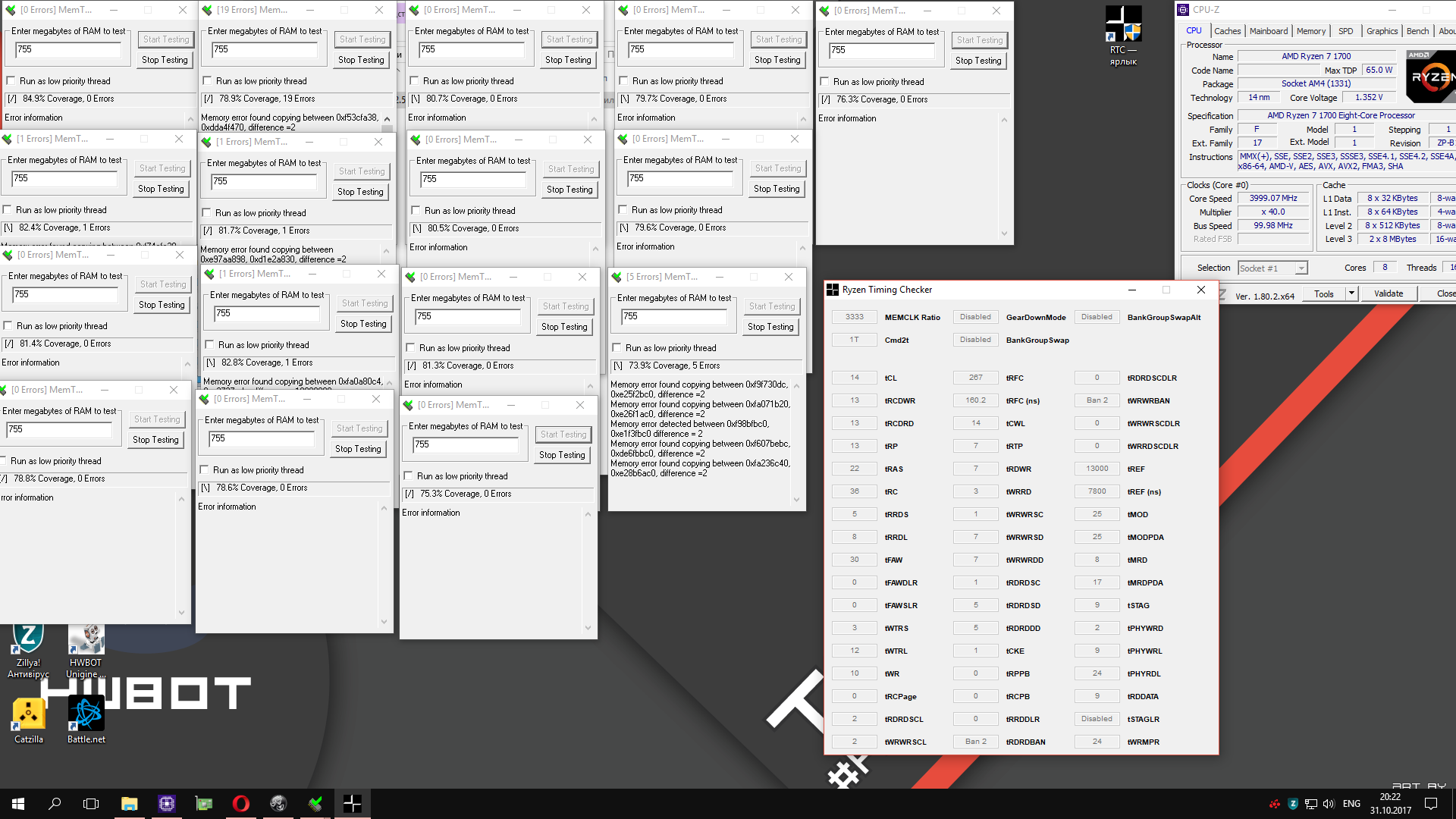
Task: Click the RAM megabytes field in 19 Errors window
Action: 264,50
